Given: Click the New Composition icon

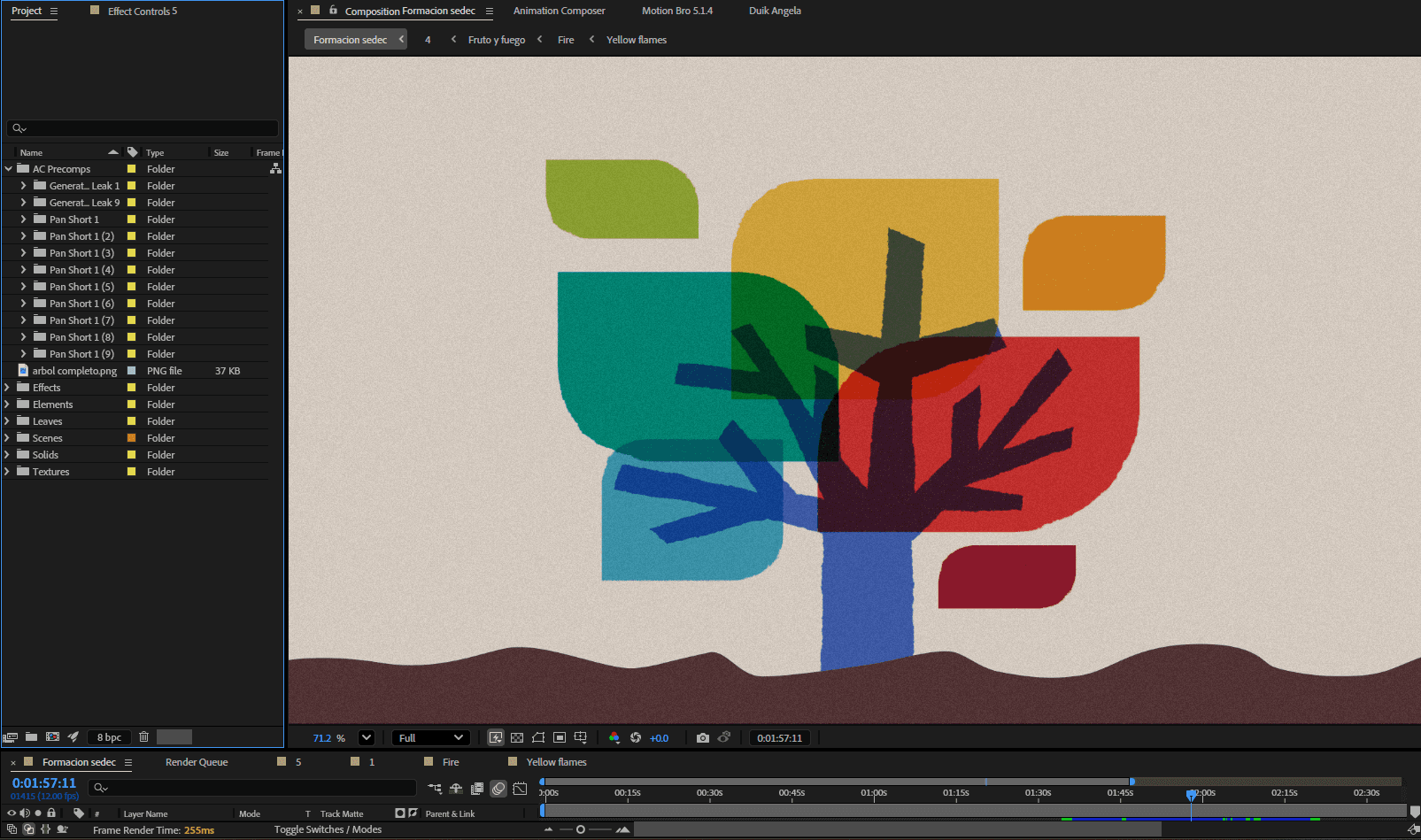Looking at the screenshot, I should [x=53, y=736].
